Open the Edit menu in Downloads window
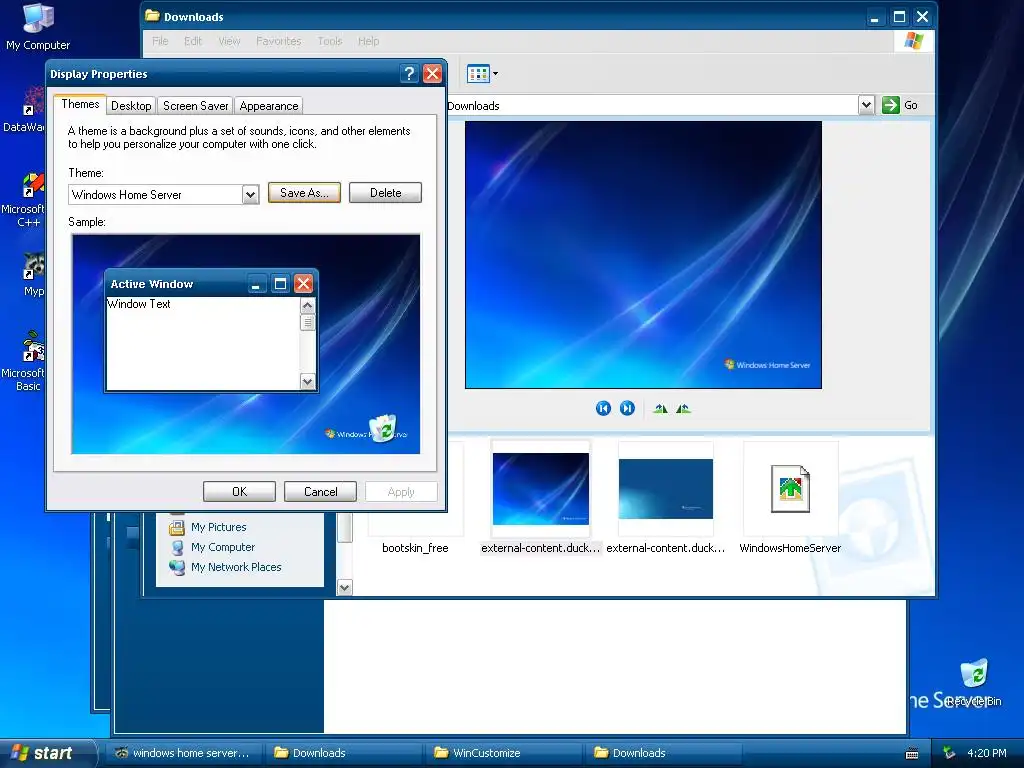 pos(193,41)
